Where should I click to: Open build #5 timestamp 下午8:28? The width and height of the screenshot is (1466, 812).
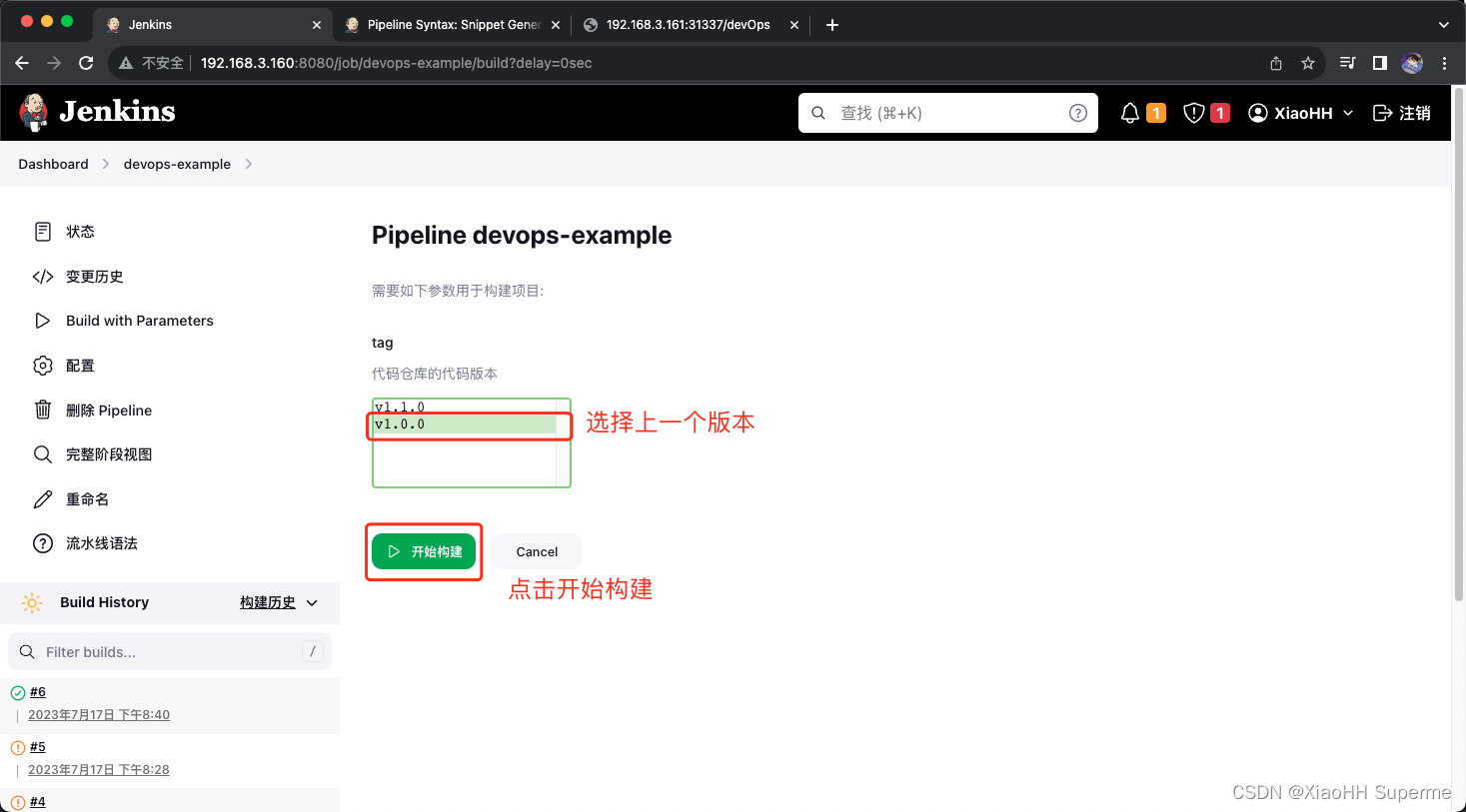coord(99,770)
